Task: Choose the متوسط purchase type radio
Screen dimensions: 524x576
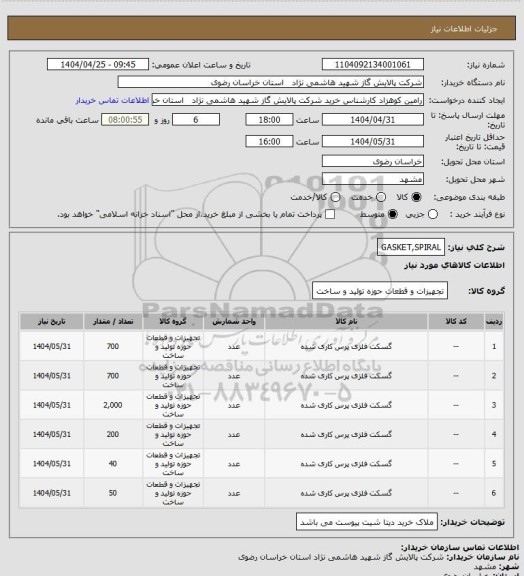Action: [x=392, y=214]
